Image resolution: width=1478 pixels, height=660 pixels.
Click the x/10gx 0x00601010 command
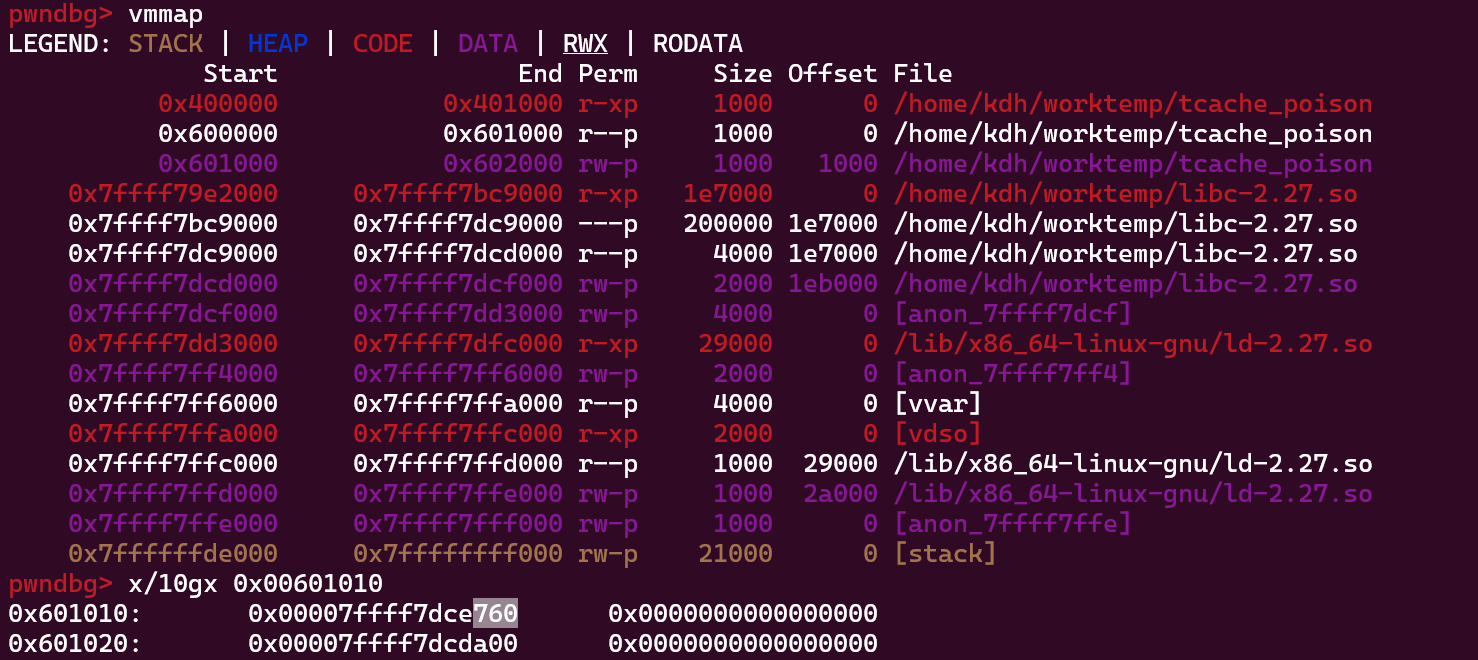(x=255, y=584)
